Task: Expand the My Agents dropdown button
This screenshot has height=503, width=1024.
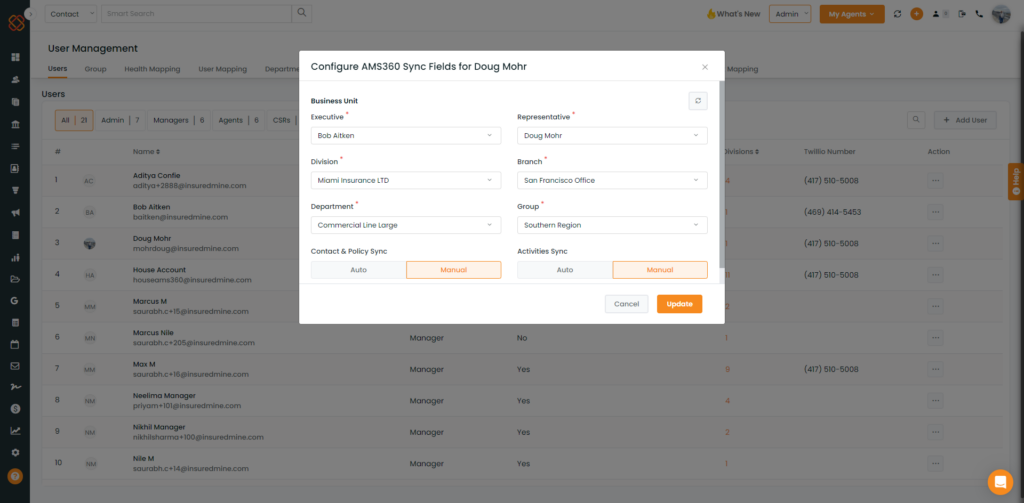Action: pos(852,14)
